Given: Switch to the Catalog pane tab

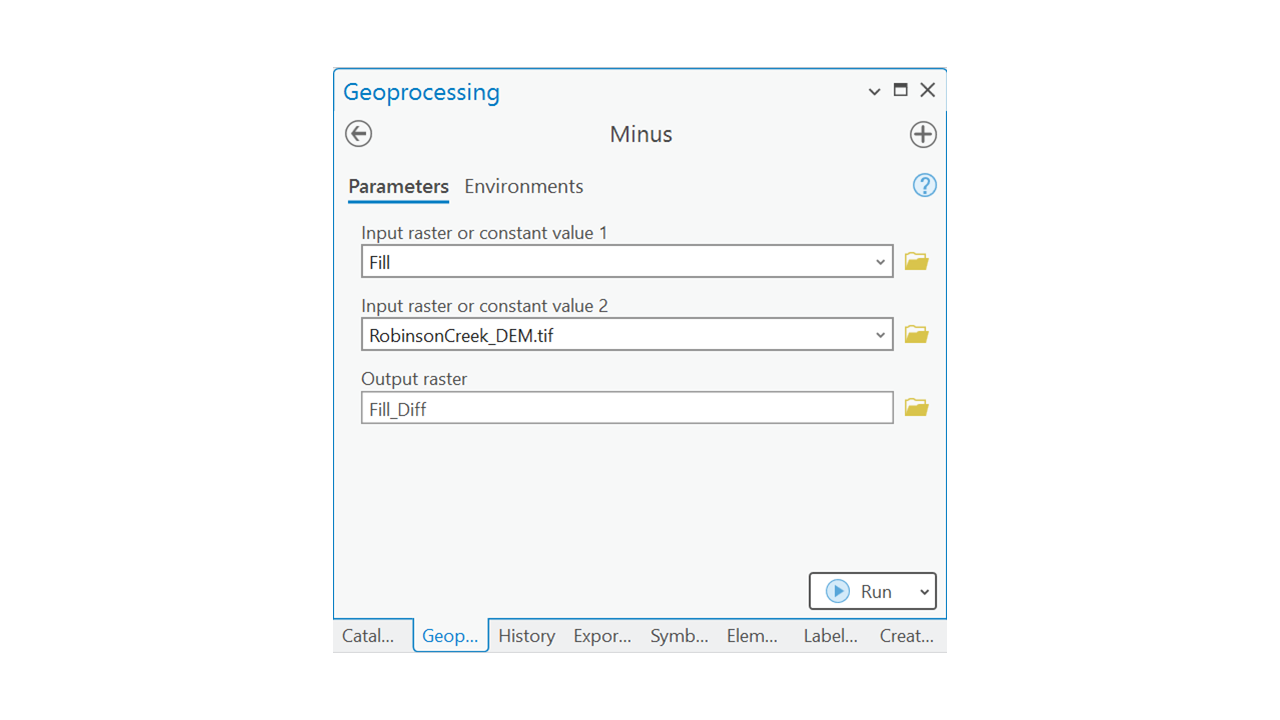Looking at the screenshot, I should (x=368, y=636).
